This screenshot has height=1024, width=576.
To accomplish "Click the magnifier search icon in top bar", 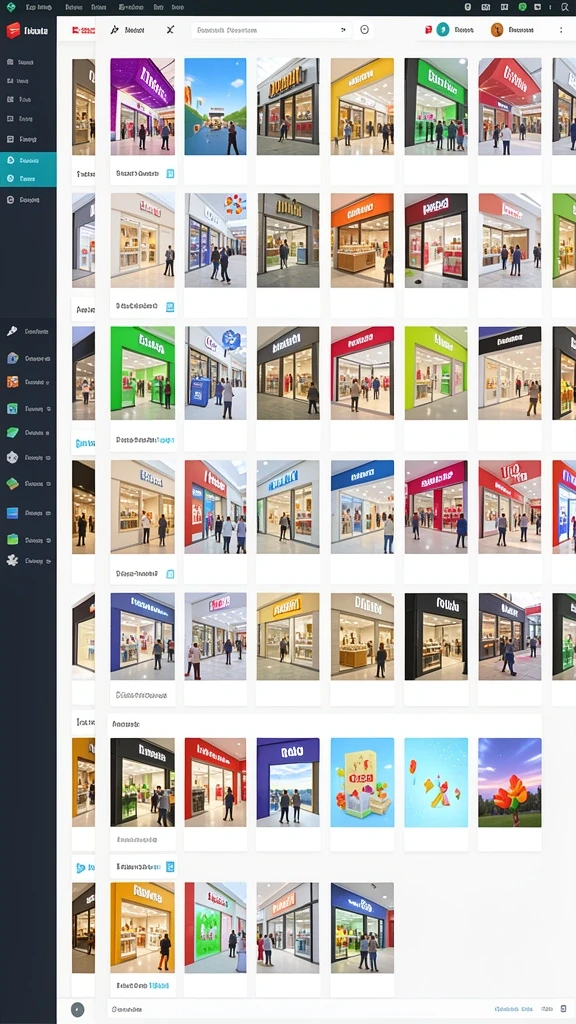I will [x=565, y=7].
